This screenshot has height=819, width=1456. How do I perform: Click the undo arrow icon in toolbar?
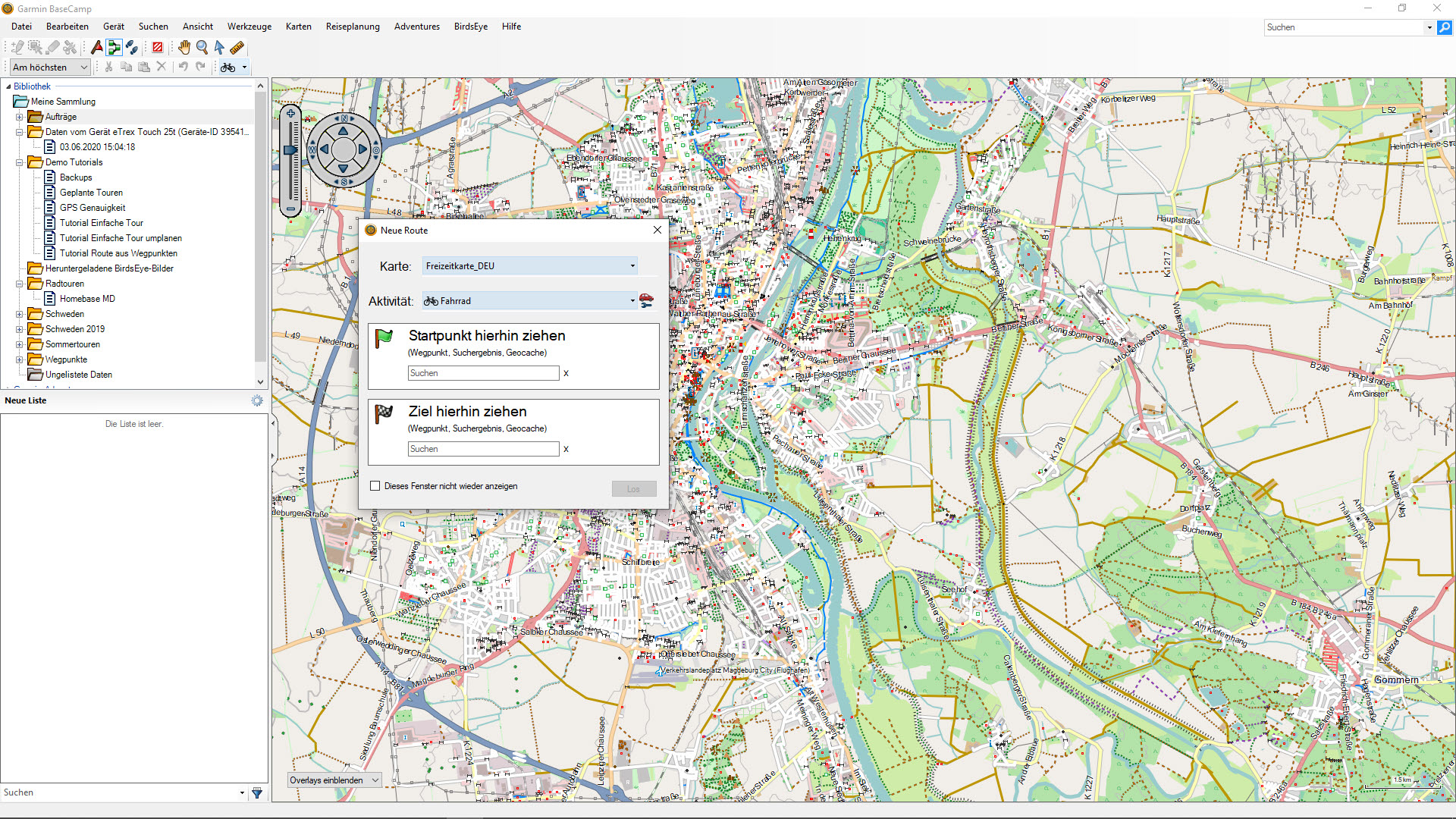(183, 67)
